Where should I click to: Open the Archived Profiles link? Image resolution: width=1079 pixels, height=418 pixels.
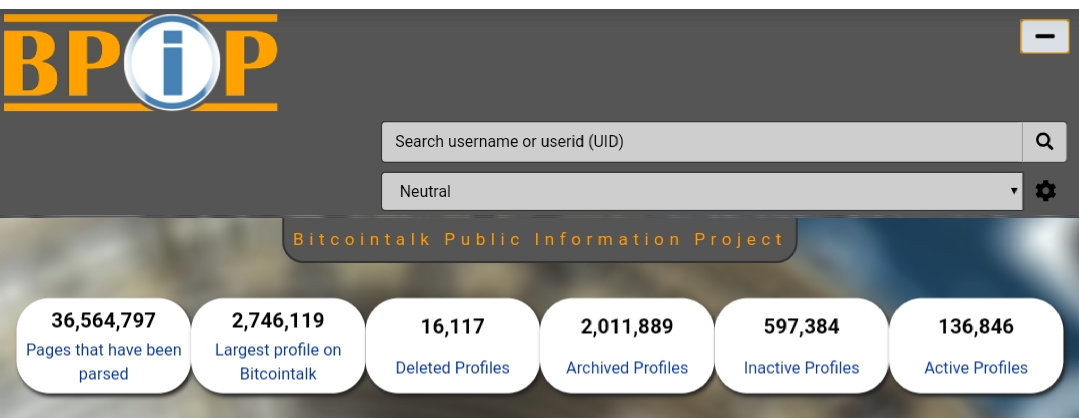pyautogui.click(x=627, y=368)
